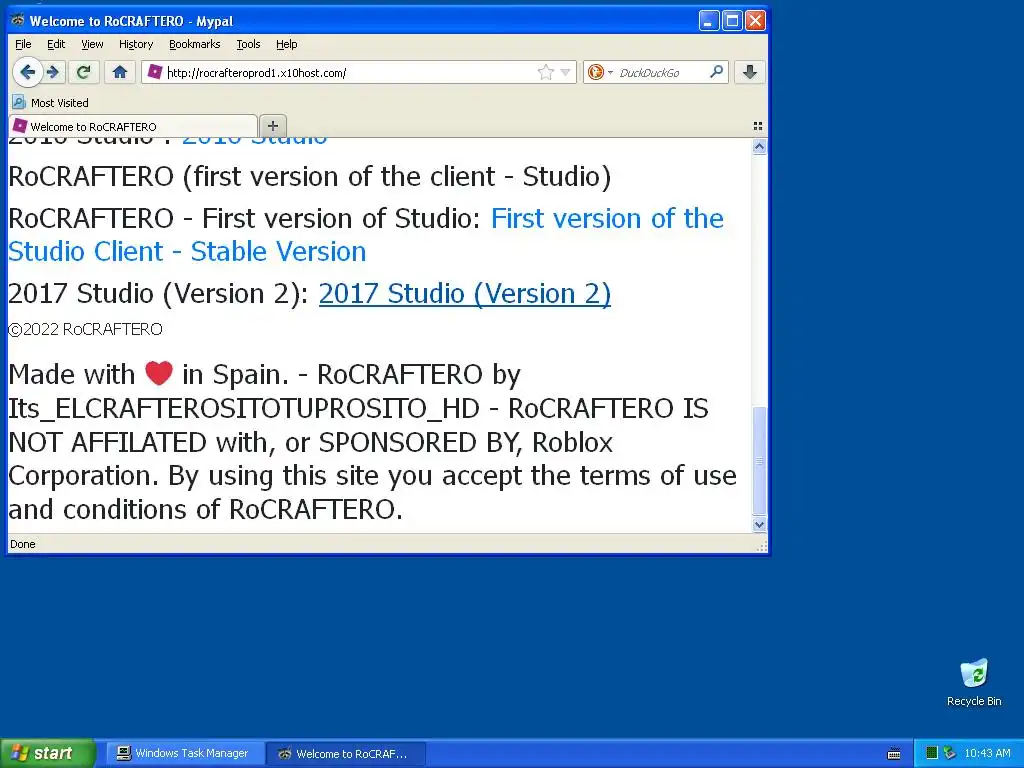Image resolution: width=1024 pixels, height=768 pixels.
Task: Open the Most Visited bookmarks folder
Action: (x=51, y=103)
